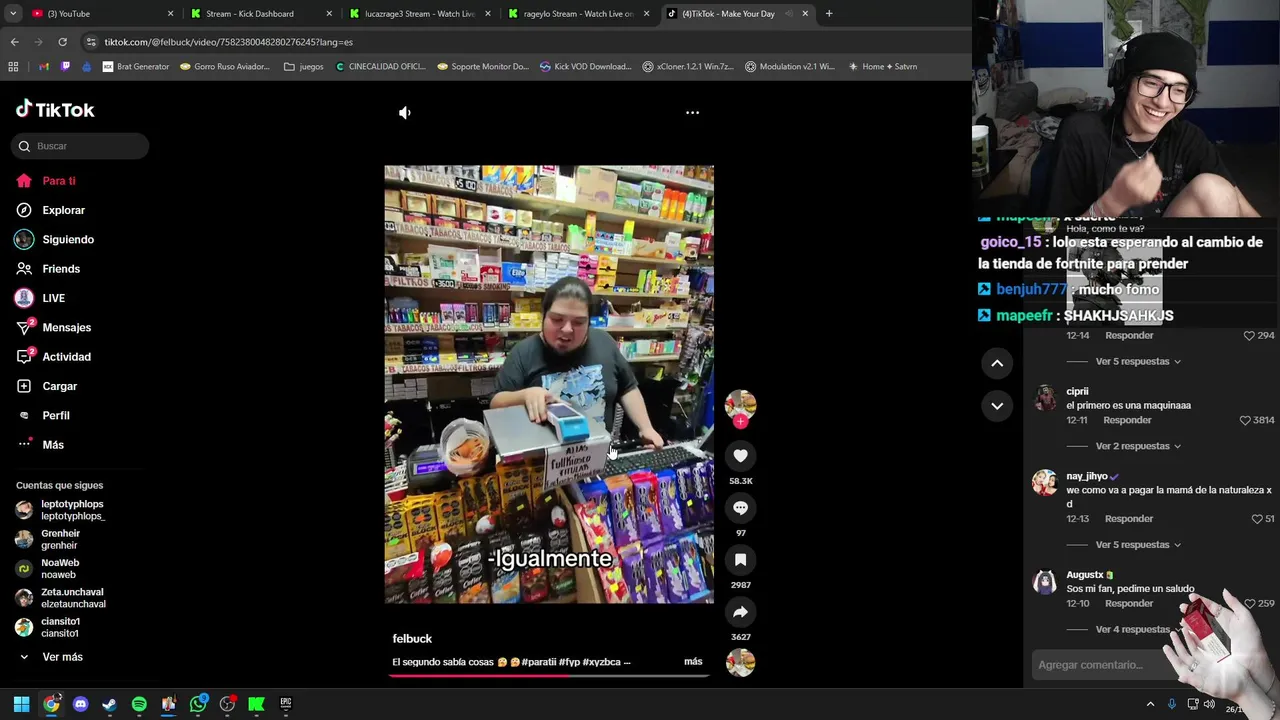Open the spinning sound disc avatar

point(740,663)
